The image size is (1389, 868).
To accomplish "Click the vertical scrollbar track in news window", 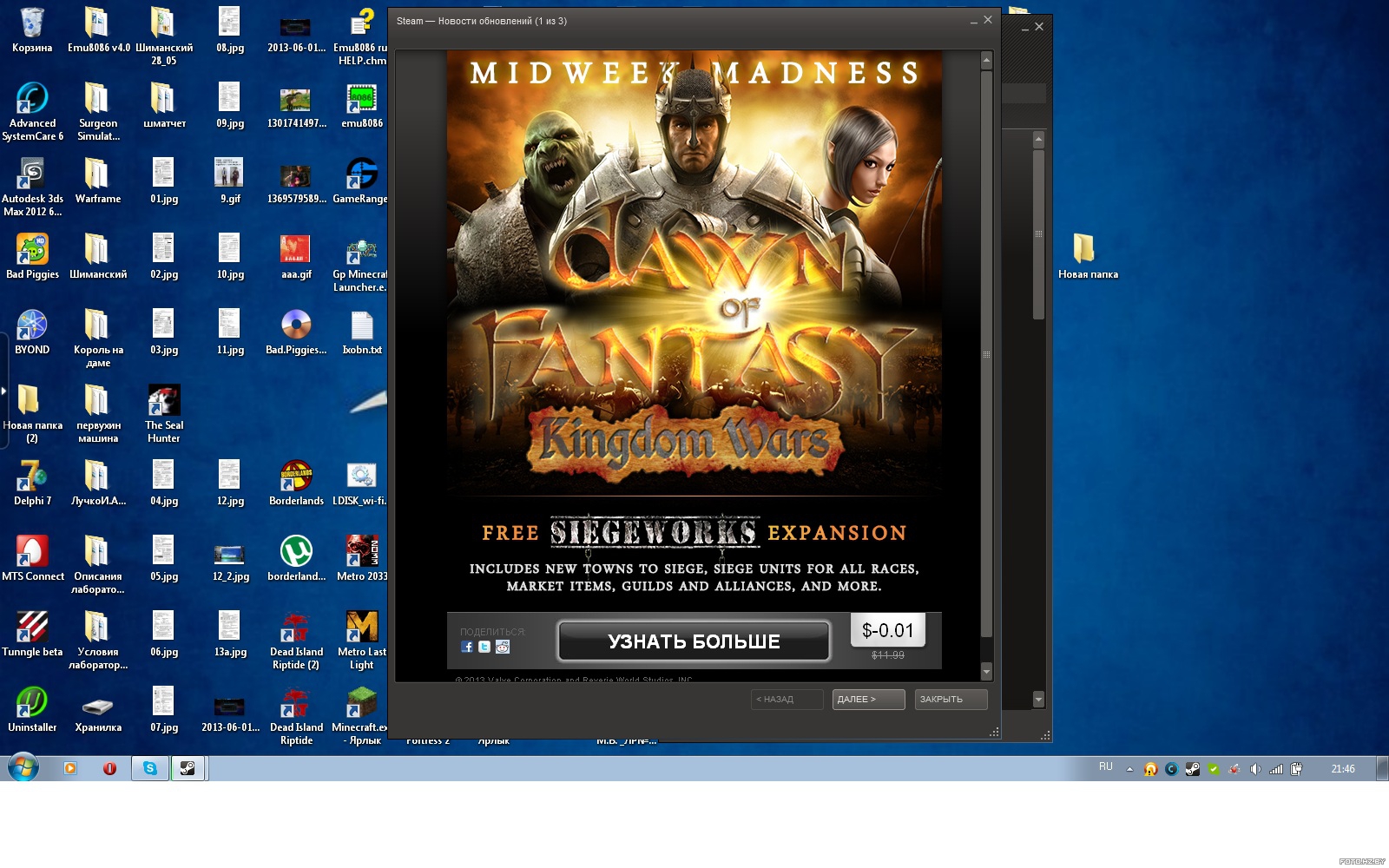I will click(986, 356).
